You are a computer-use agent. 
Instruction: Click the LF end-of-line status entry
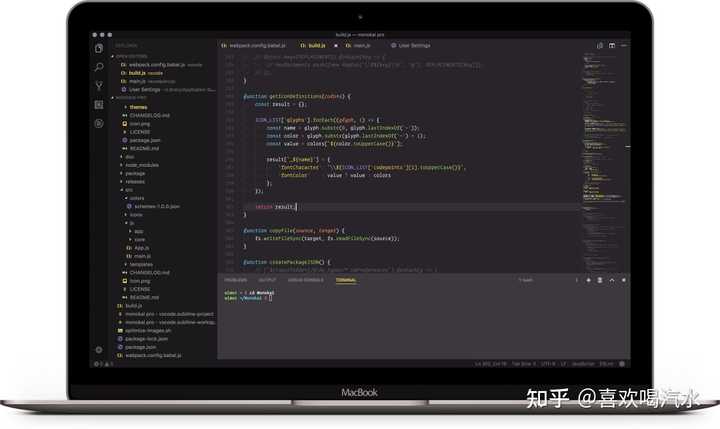point(563,364)
